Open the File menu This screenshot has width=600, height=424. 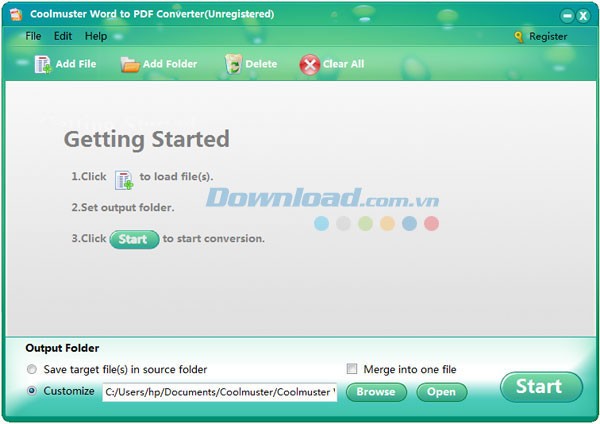(33, 36)
